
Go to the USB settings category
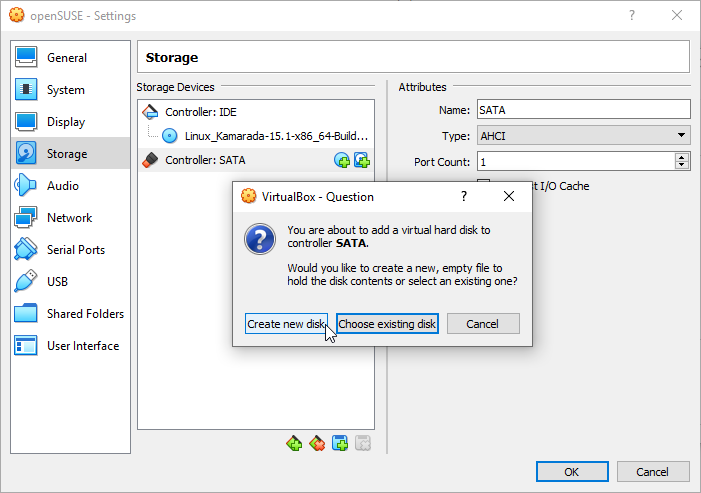[58, 282]
